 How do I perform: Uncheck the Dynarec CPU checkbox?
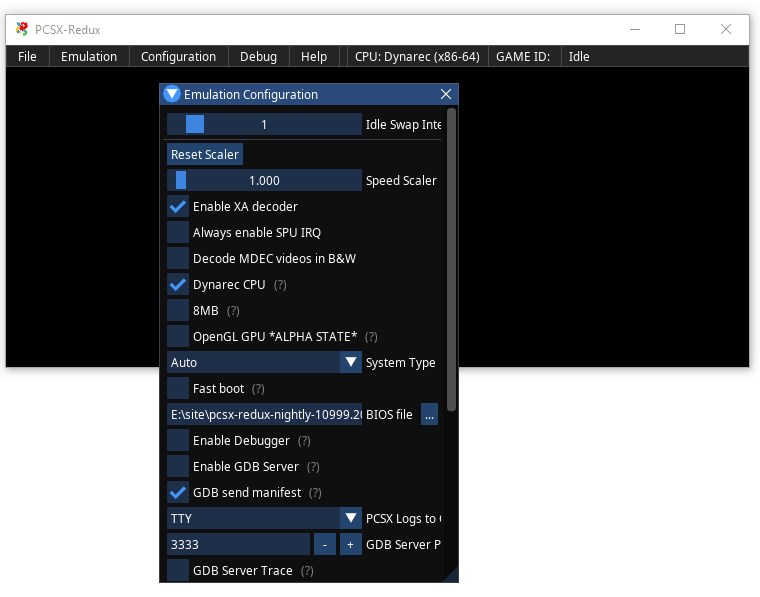tap(178, 285)
